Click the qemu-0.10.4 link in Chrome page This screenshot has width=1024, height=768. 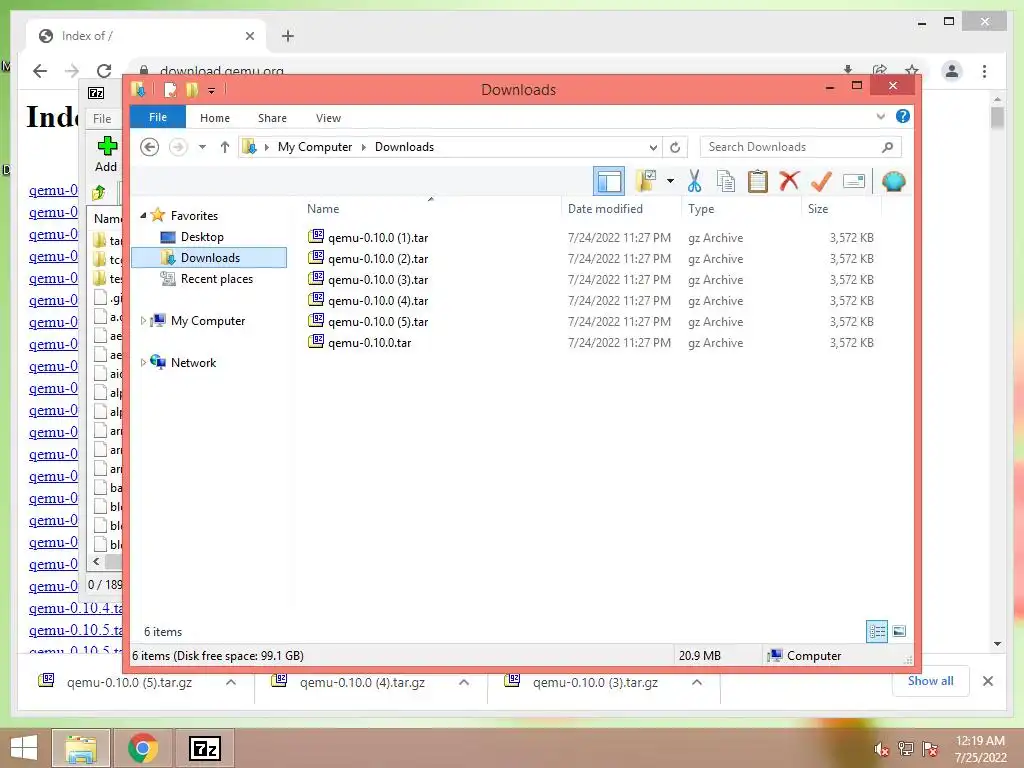(x=75, y=608)
